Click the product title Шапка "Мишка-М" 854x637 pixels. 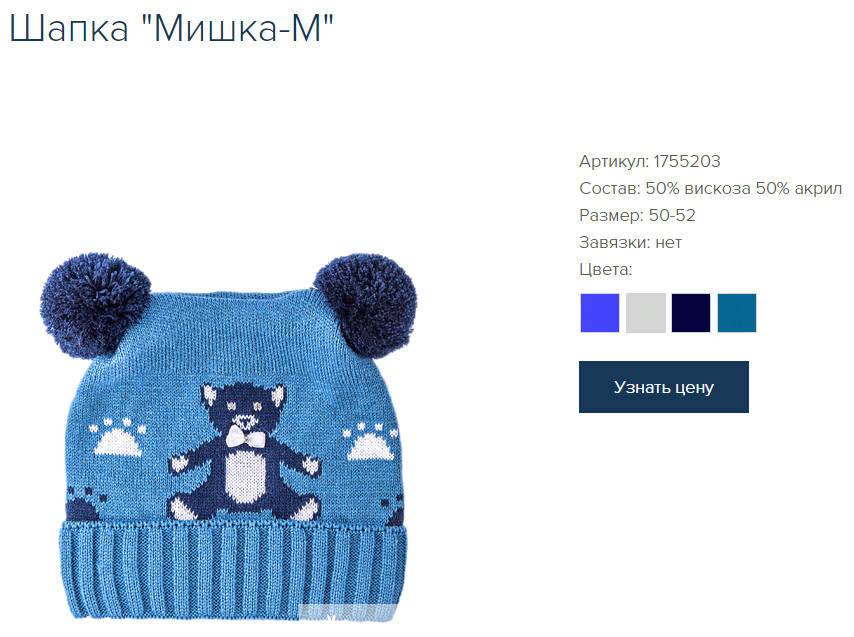[x=172, y=27]
